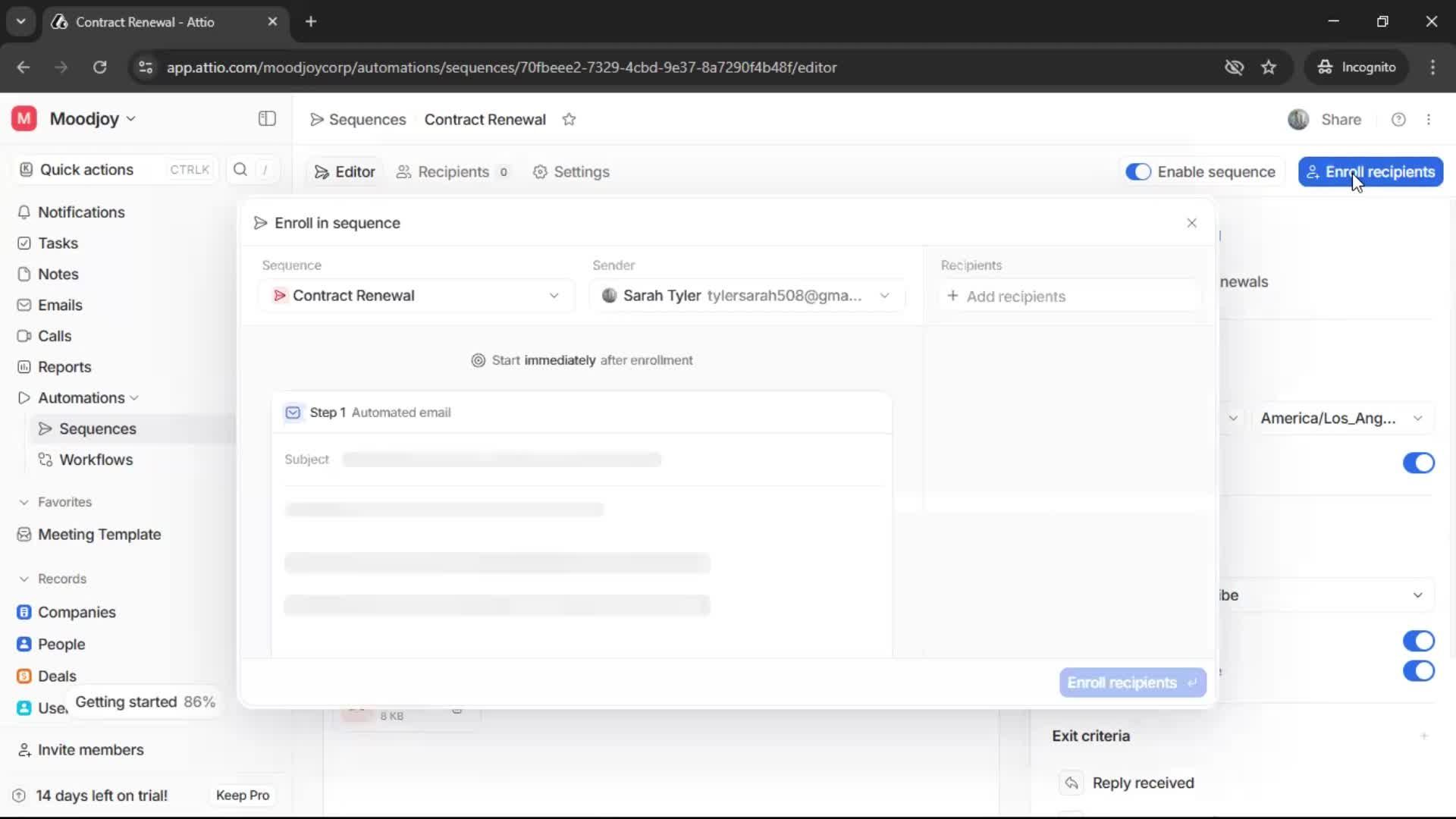The width and height of the screenshot is (1456, 819).
Task: Open the Help menu via question mark icon
Action: coord(1398,119)
